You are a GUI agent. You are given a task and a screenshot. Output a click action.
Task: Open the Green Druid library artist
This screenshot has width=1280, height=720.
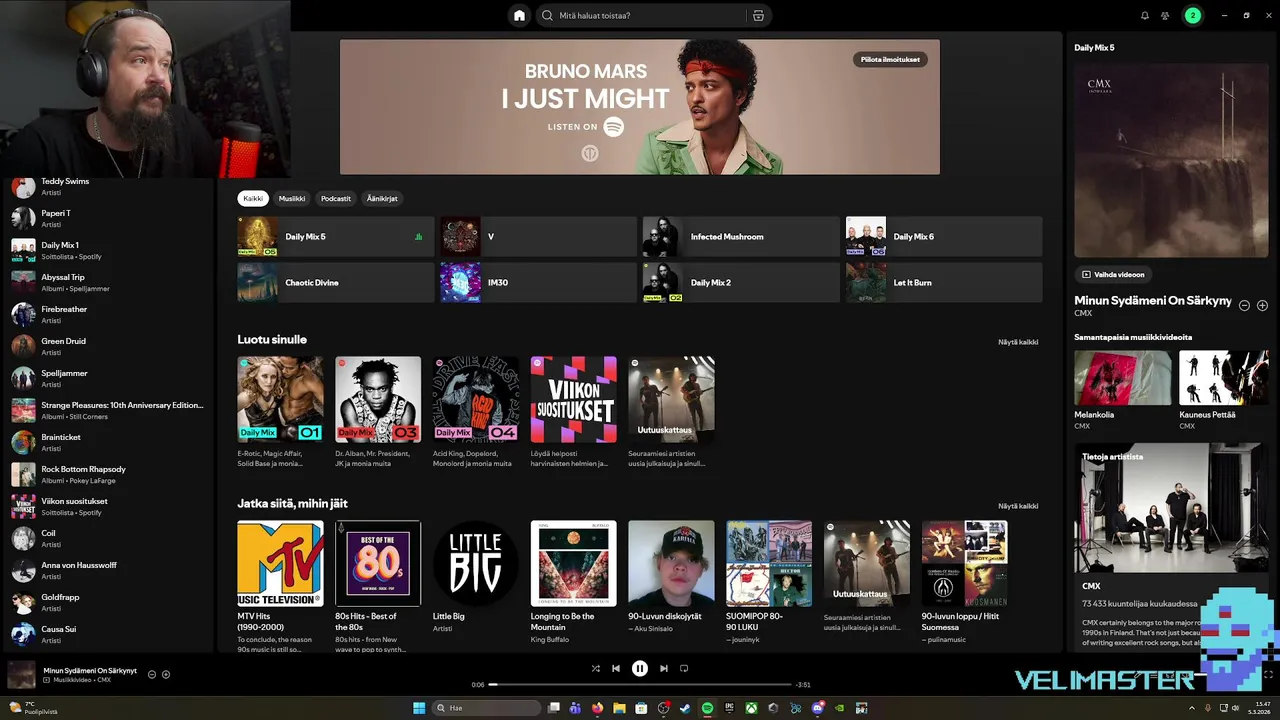point(110,346)
